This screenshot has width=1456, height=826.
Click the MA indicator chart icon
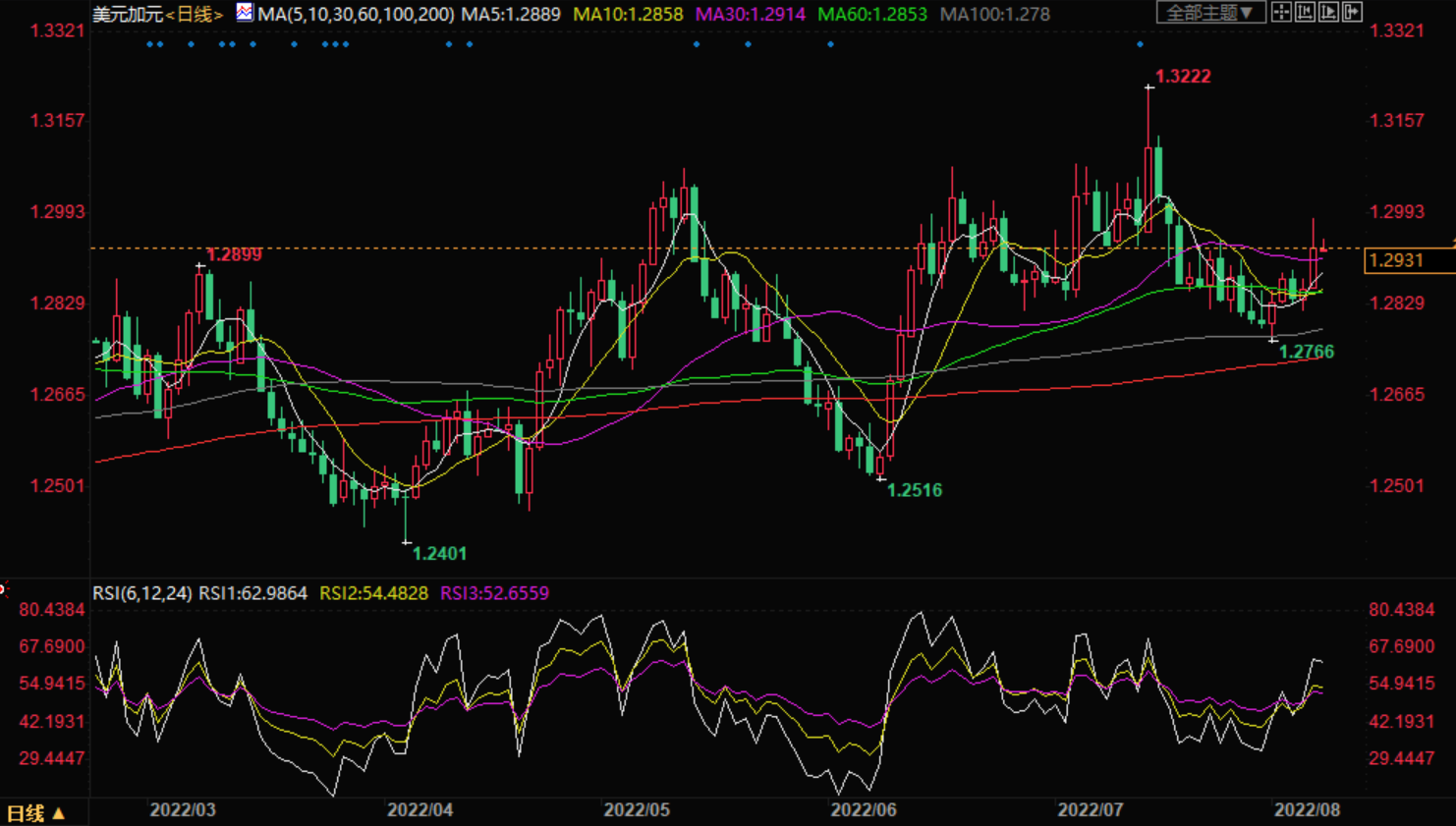pyautogui.click(x=245, y=13)
